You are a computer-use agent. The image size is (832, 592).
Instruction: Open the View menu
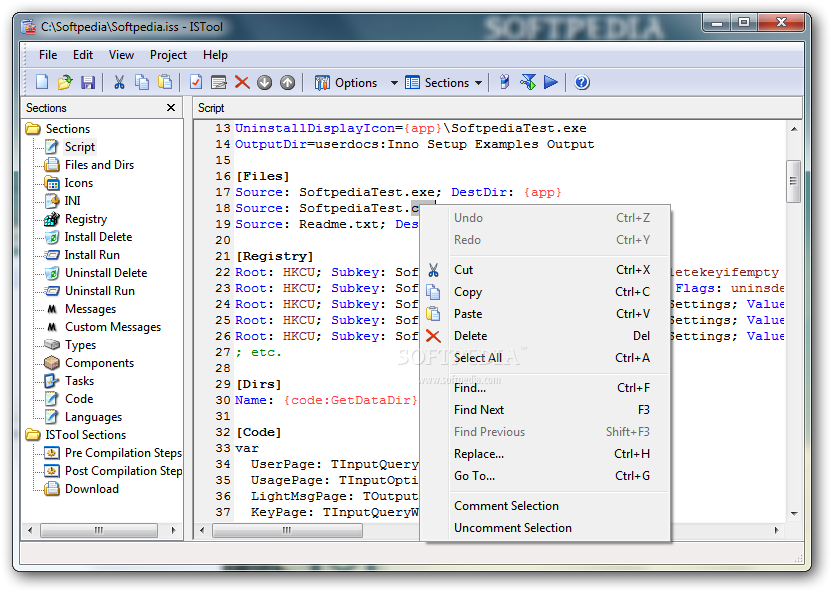(x=121, y=55)
